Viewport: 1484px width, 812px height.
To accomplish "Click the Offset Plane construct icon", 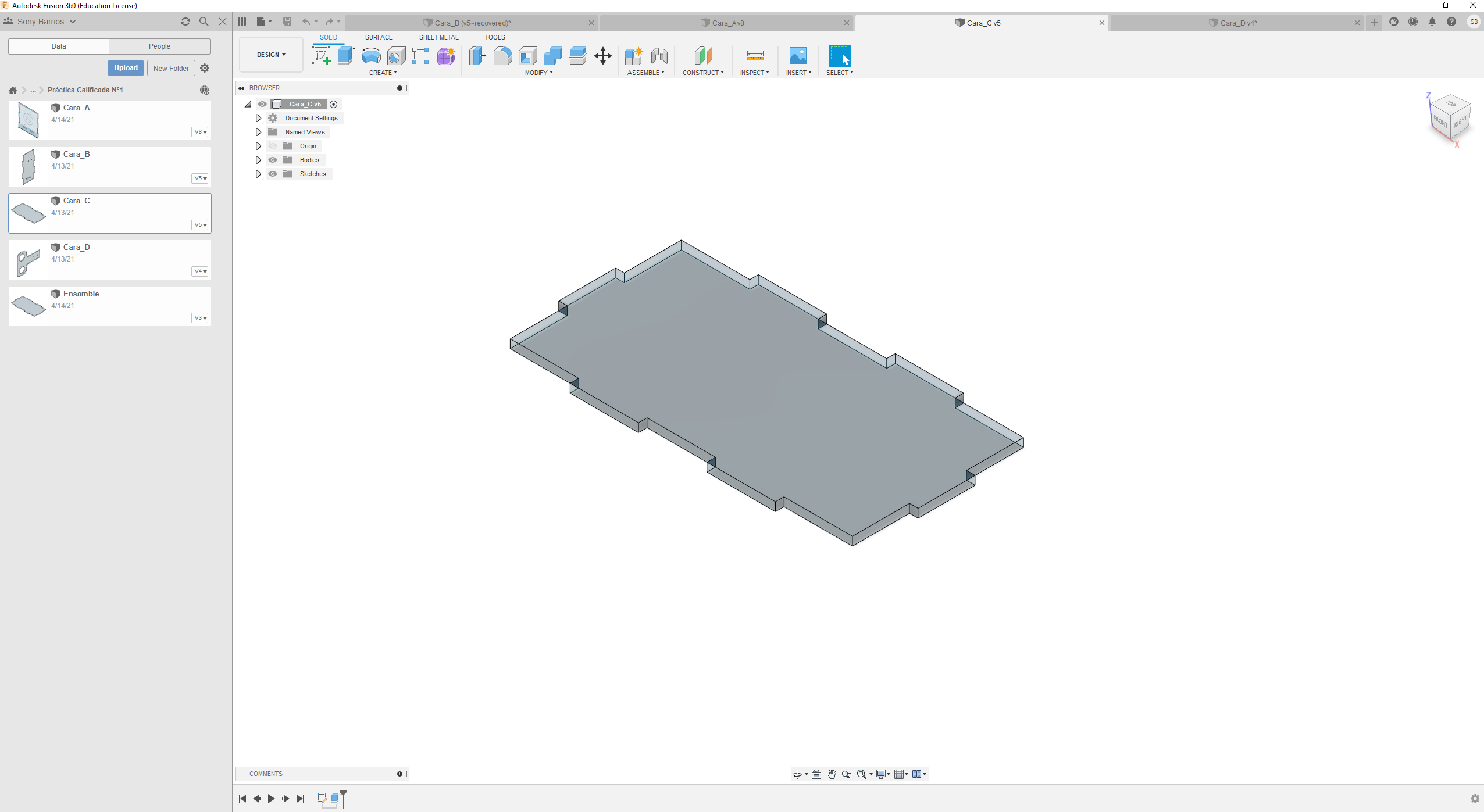I will click(703, 56).
